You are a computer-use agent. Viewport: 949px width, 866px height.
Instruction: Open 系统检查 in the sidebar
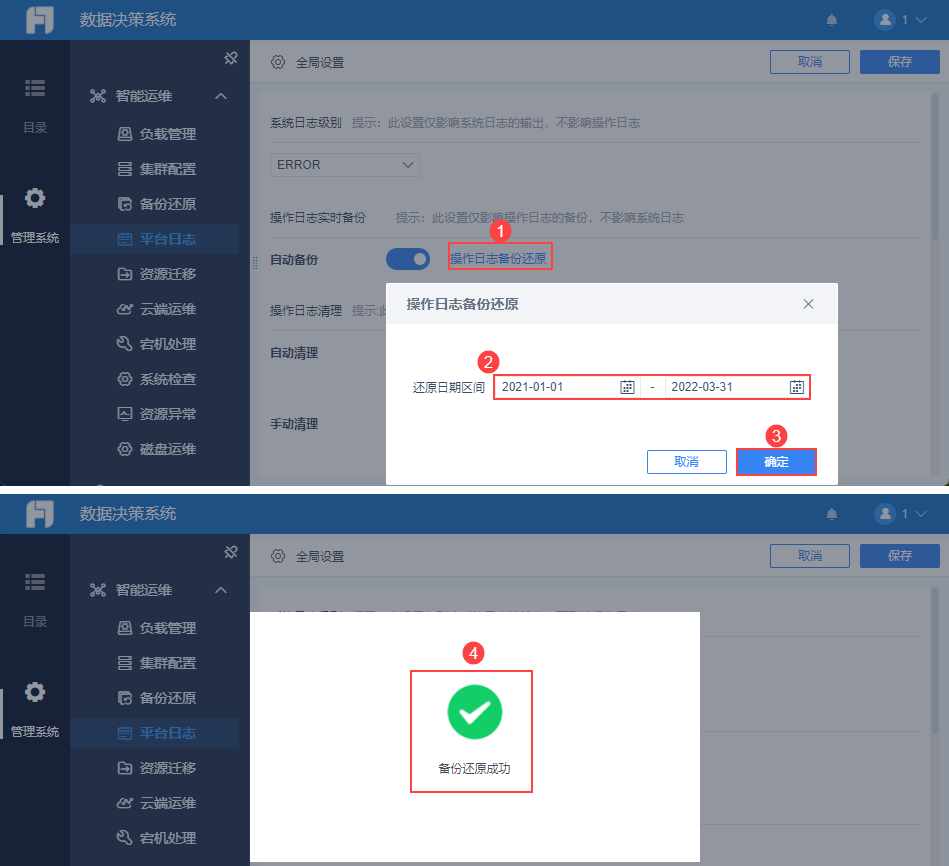[156, 379]
